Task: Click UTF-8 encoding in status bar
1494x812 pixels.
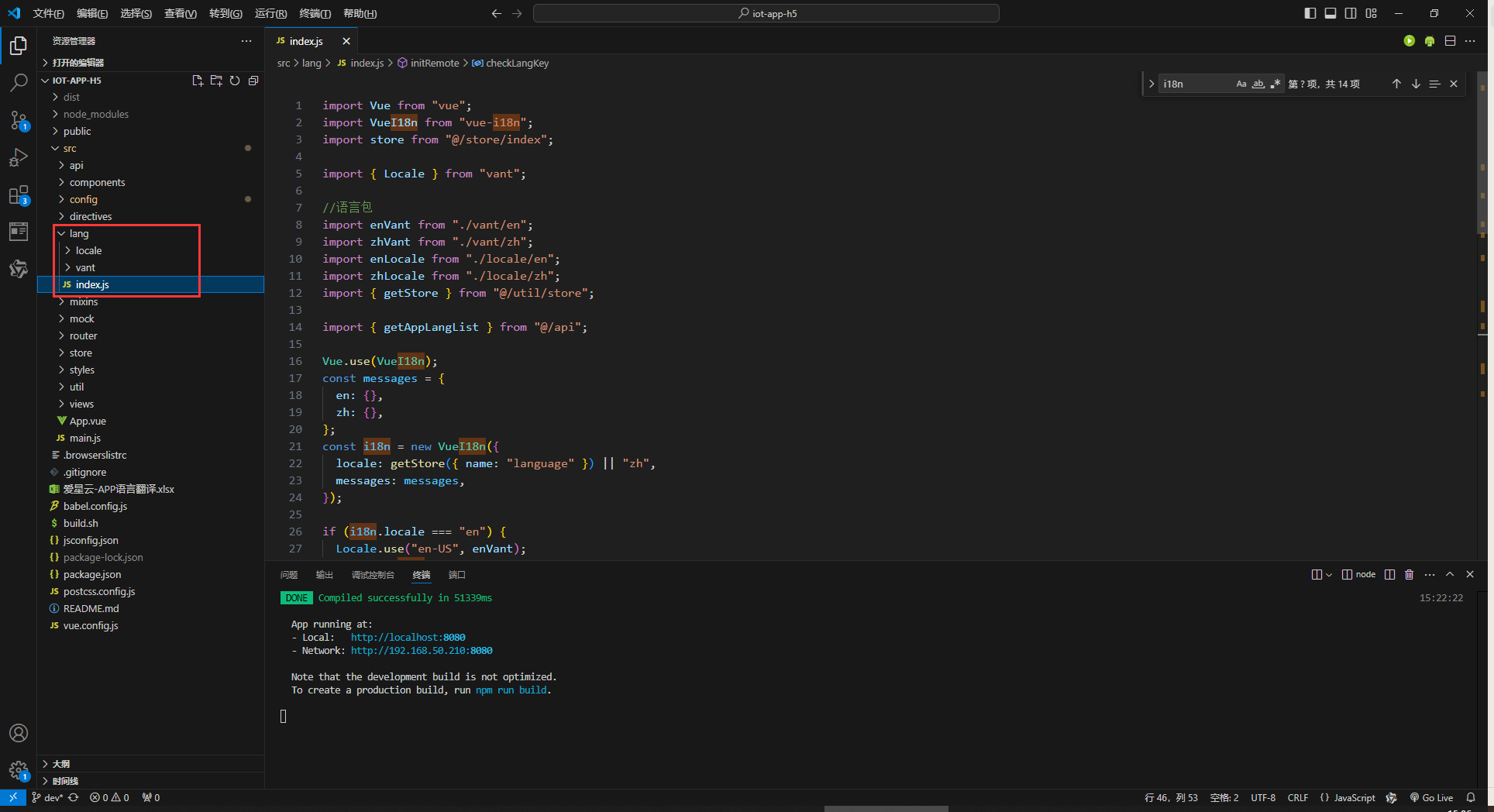Action: click(1263, 797)
